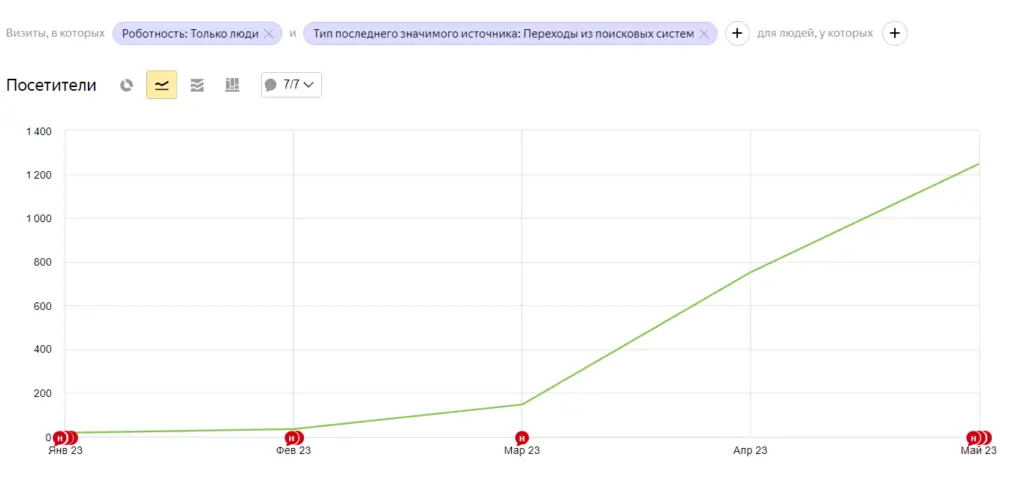Click the 'Визиты, в которых' label
The image size is (1024, 490).
(x=56, y=33)
